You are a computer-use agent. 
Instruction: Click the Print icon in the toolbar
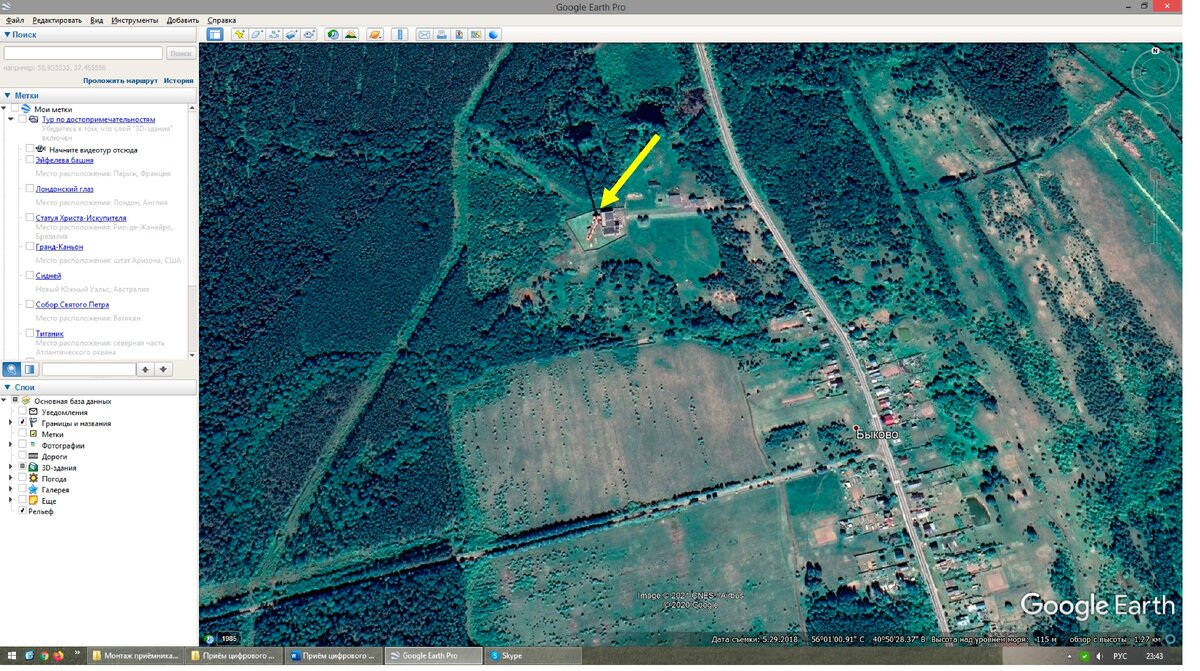(441, 34)
